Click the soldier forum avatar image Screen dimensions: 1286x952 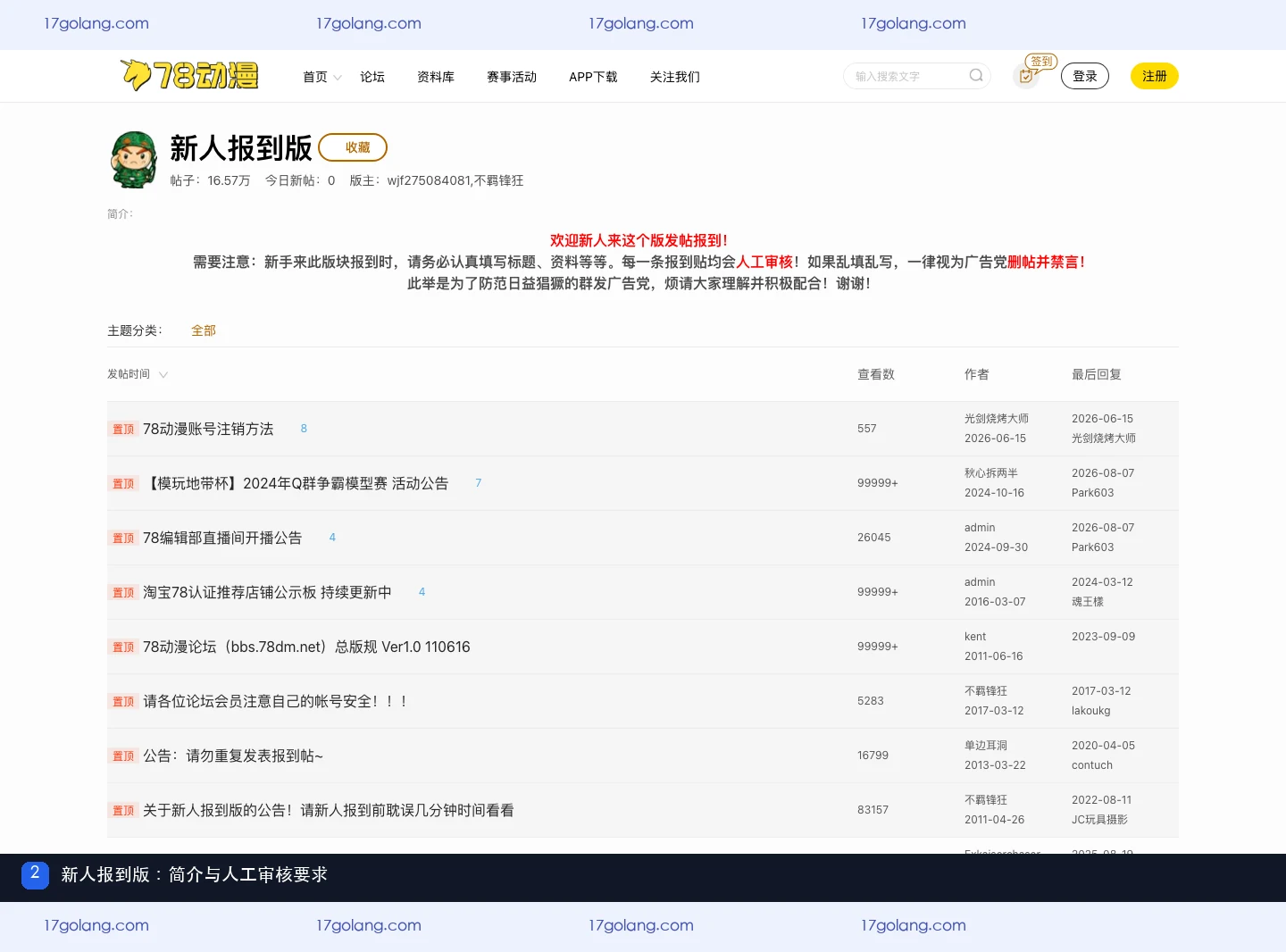135,160
